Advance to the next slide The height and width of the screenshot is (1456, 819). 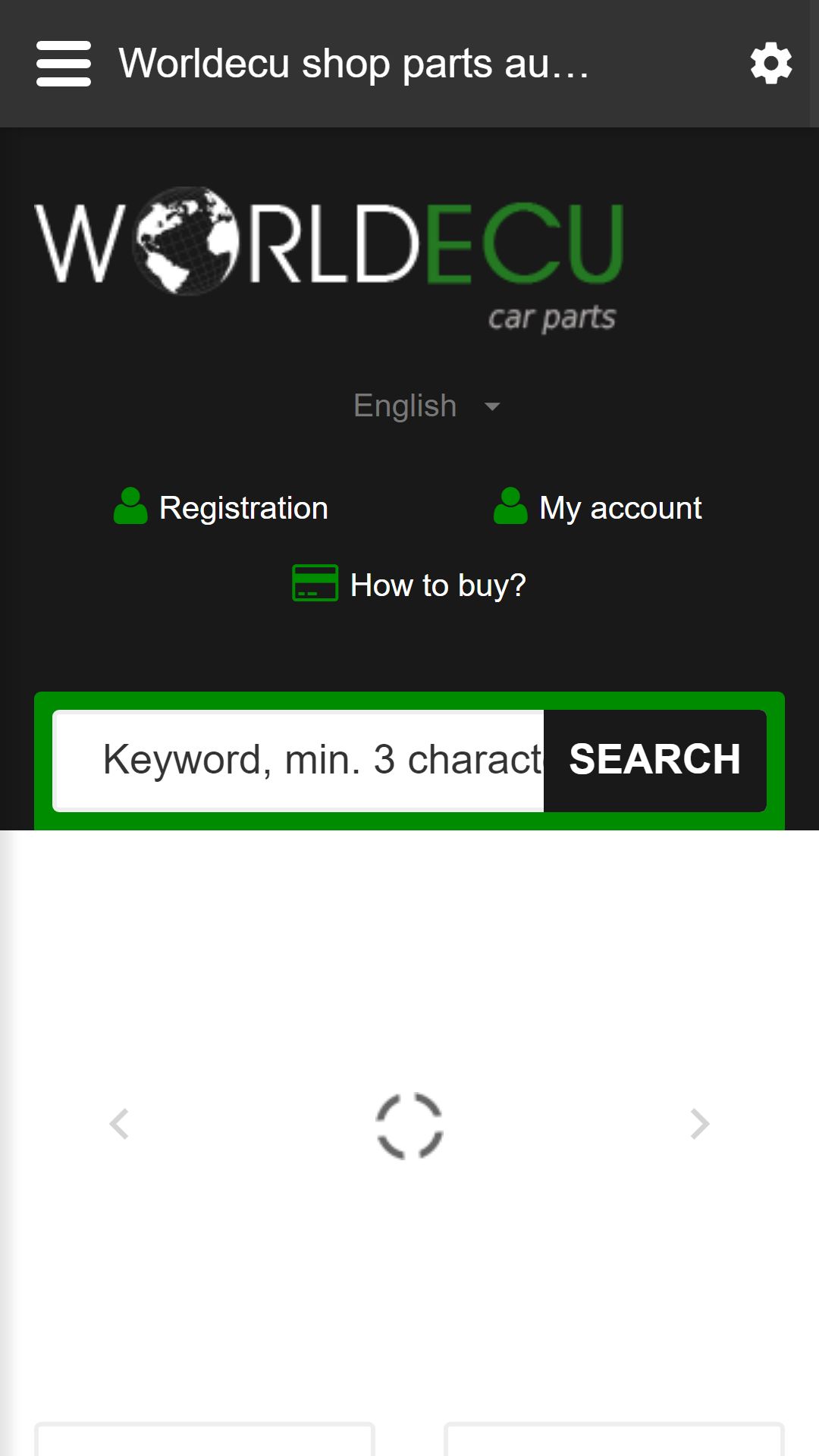[700, 1124]
